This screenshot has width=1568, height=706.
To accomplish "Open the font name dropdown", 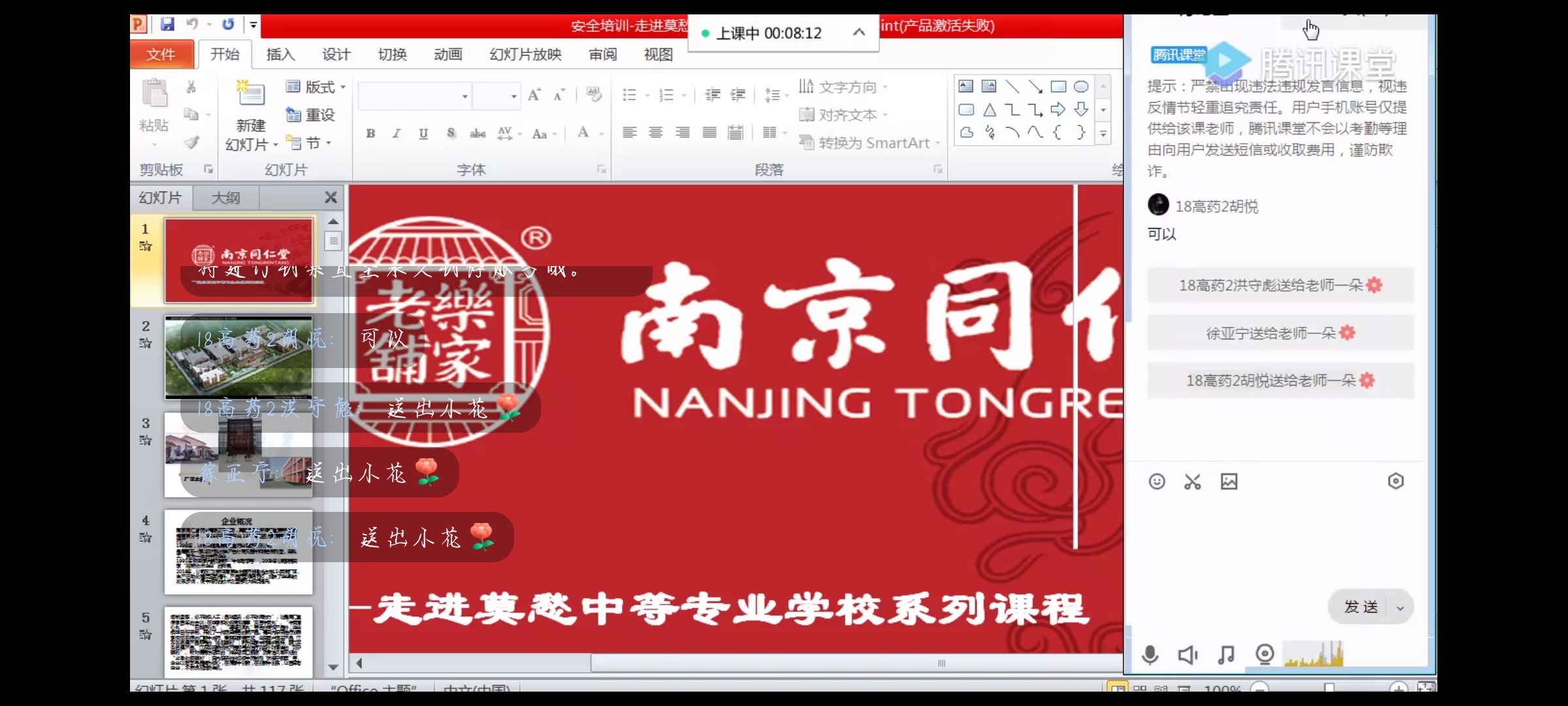I will (x=465, y=96).
